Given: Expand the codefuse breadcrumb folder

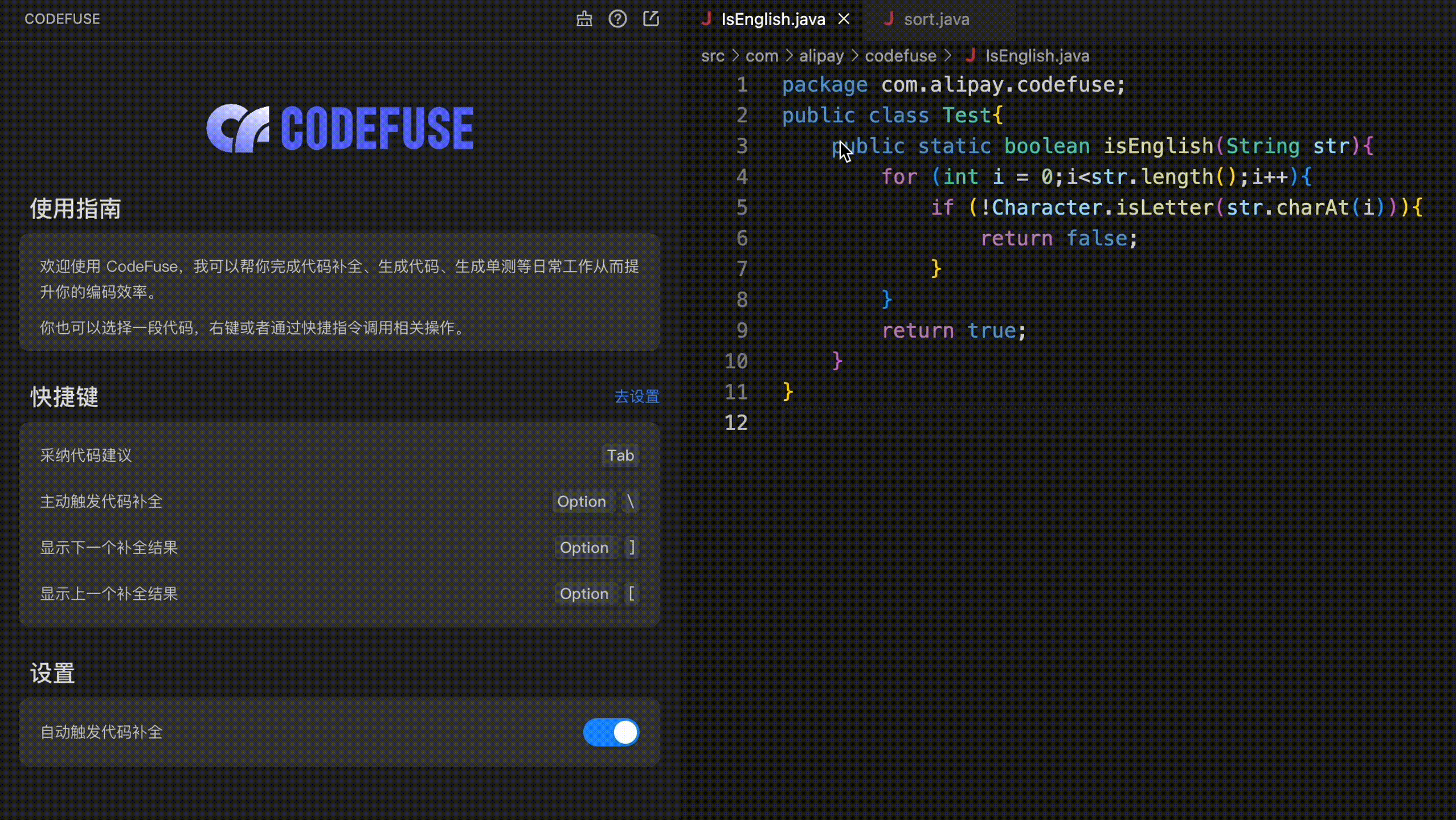Looking at the screenshot, I should (900, 56).
